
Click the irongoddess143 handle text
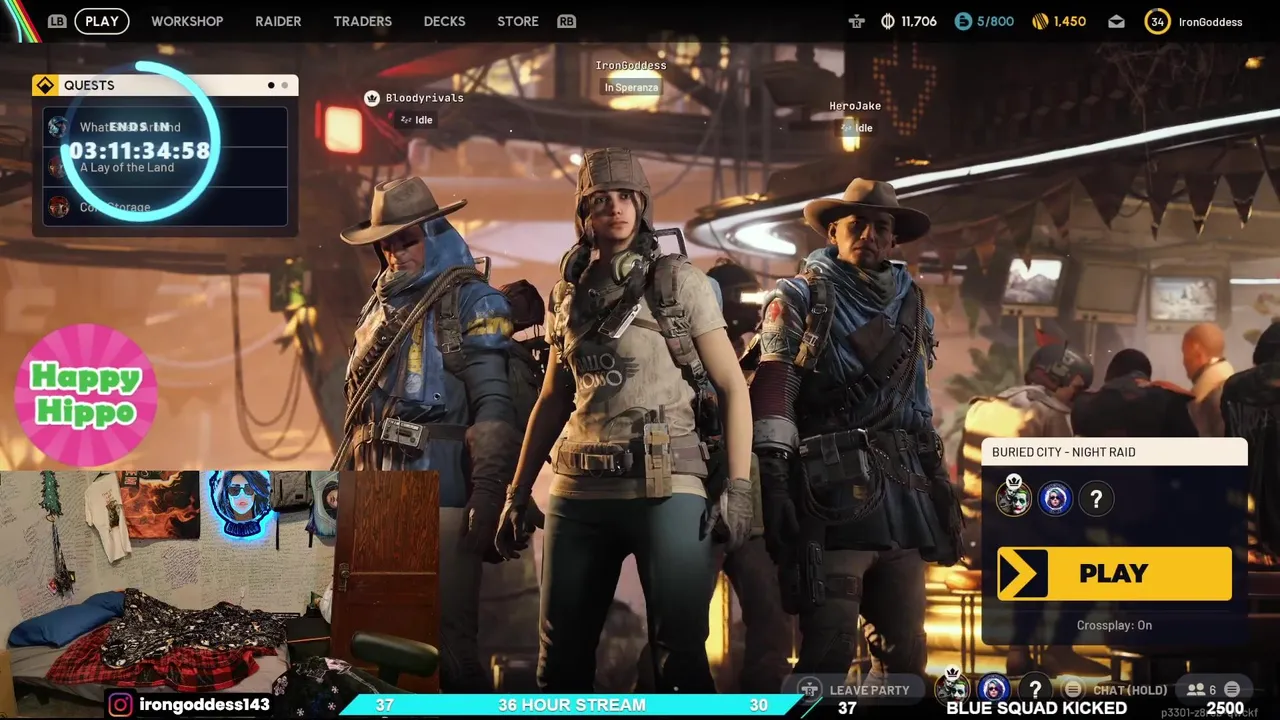click(x=204, y=705)
